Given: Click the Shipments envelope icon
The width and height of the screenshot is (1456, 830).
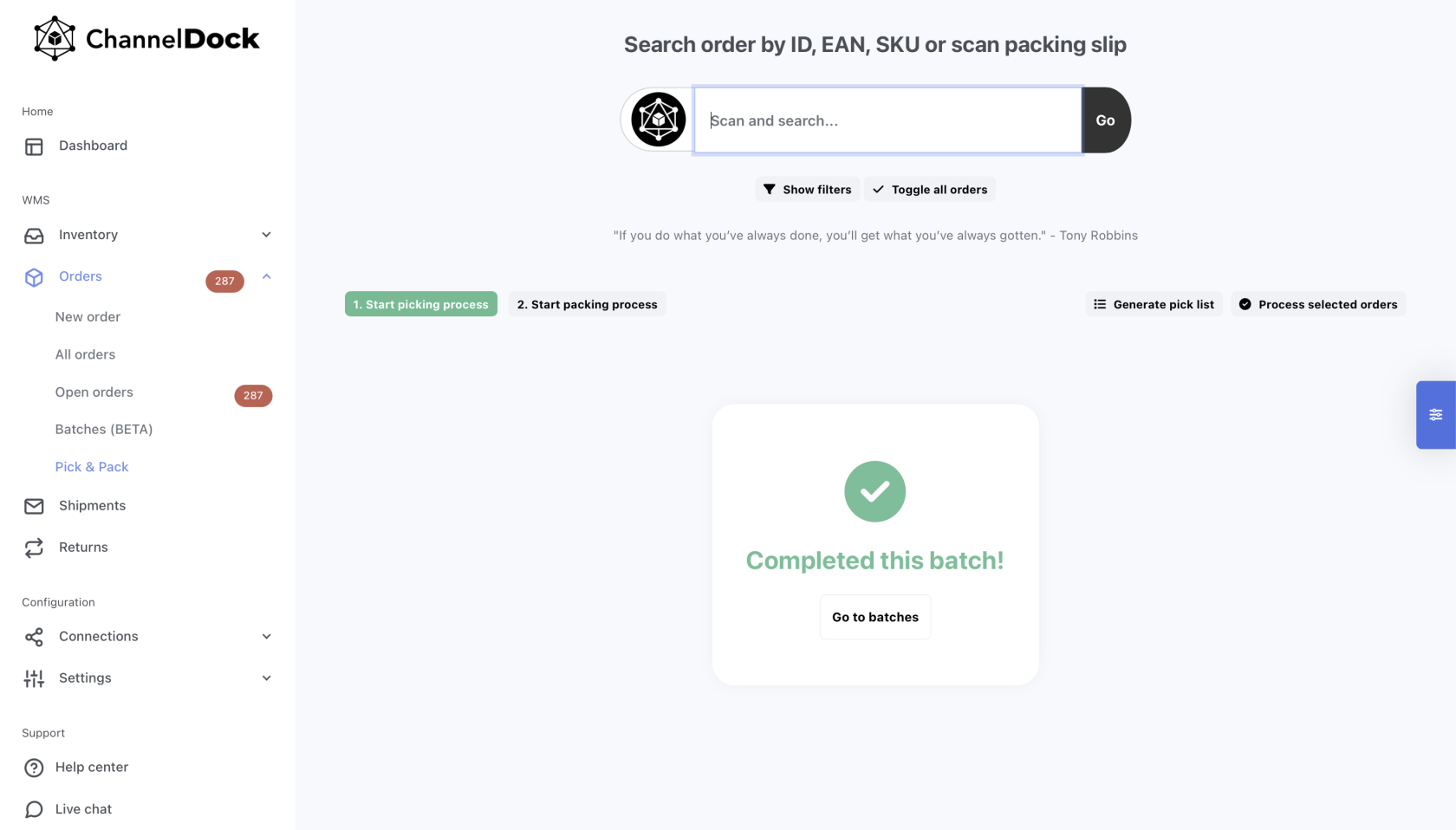Looking at the screenshot, I should (x=34, y=506).
